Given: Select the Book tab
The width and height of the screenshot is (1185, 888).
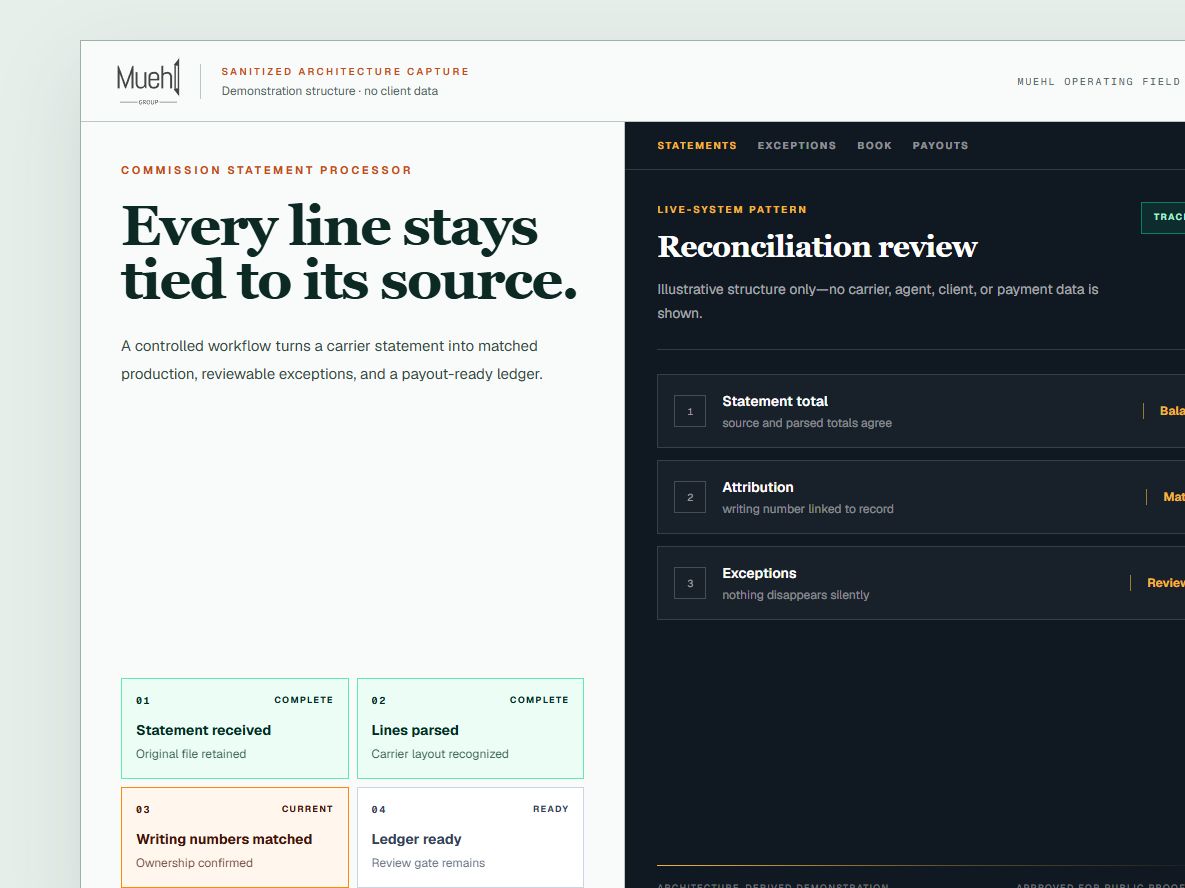Looking at the screenshot, I should [874, 146].
